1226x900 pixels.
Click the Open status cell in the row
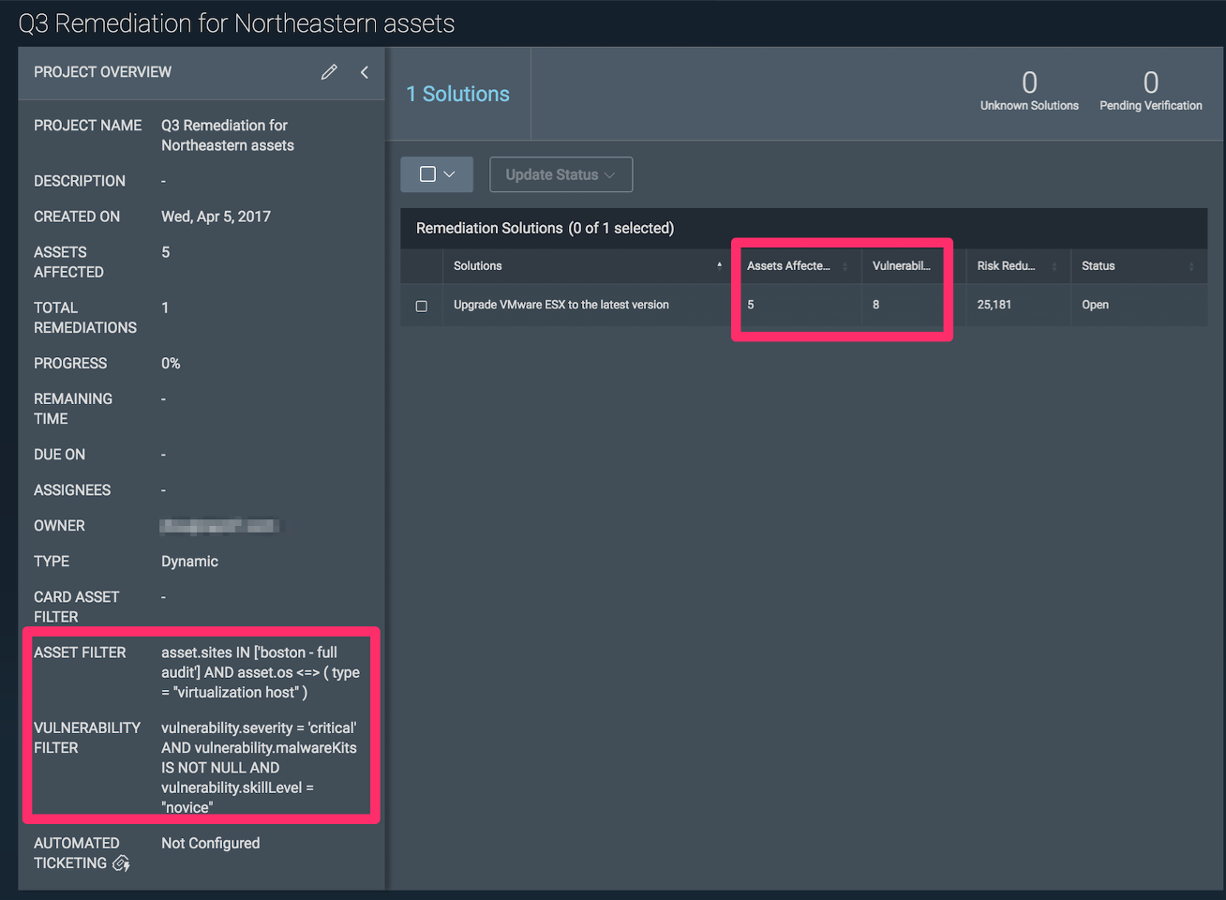(x=1095, y=305)
